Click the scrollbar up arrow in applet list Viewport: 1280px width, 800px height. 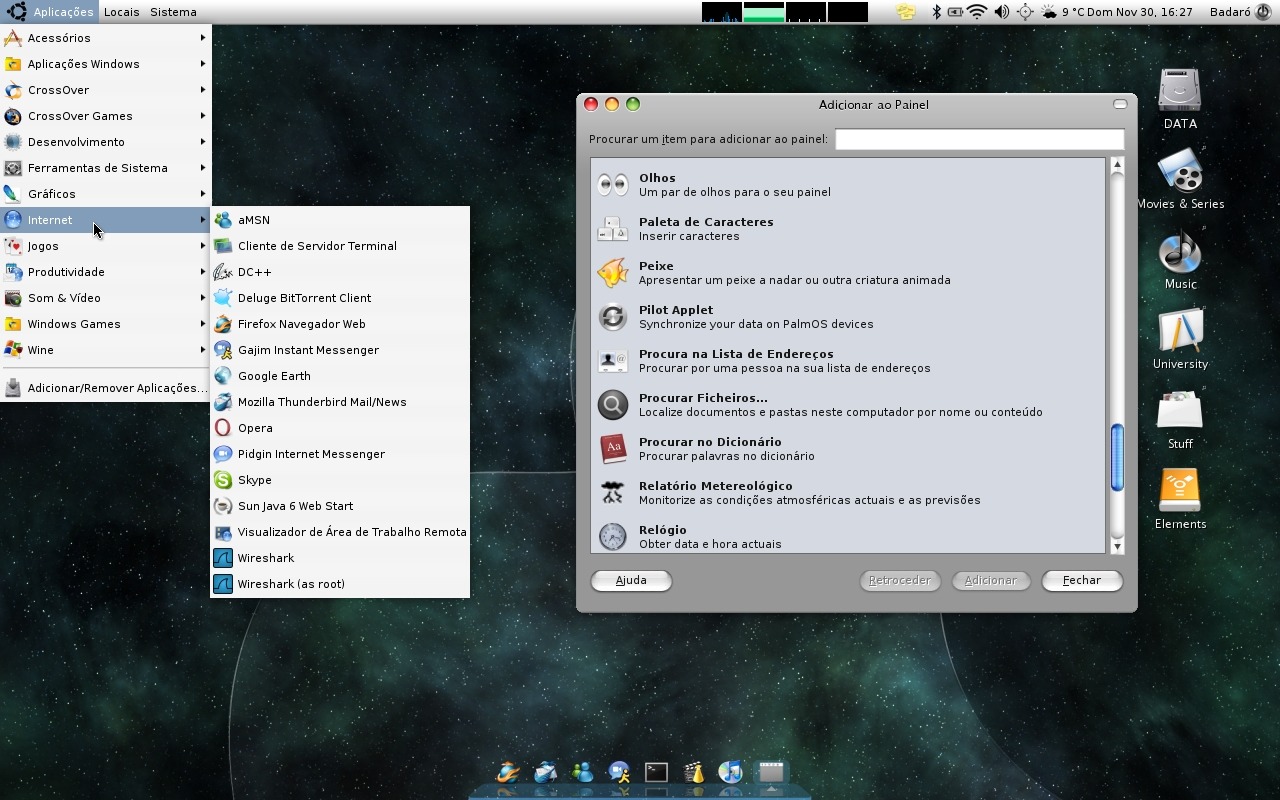1117,165
